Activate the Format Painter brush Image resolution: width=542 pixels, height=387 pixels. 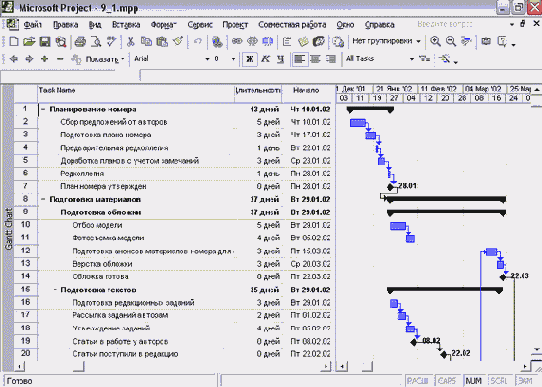click(x=178, y=42)
